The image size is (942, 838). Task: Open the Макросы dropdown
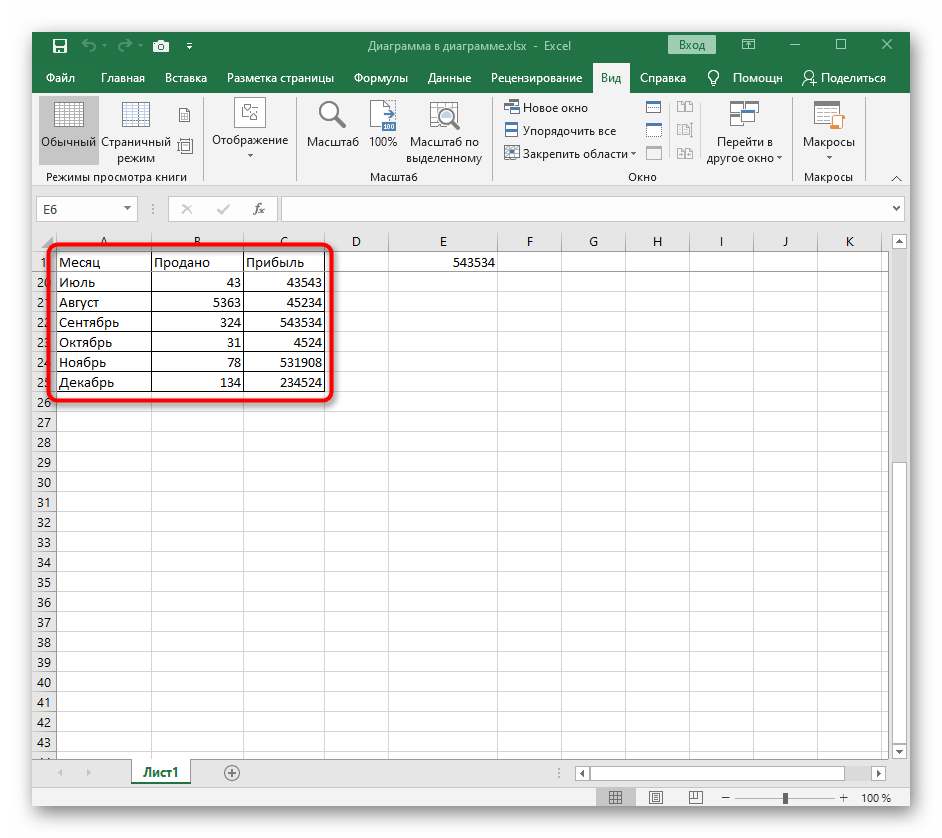click(x=828, y=130)
